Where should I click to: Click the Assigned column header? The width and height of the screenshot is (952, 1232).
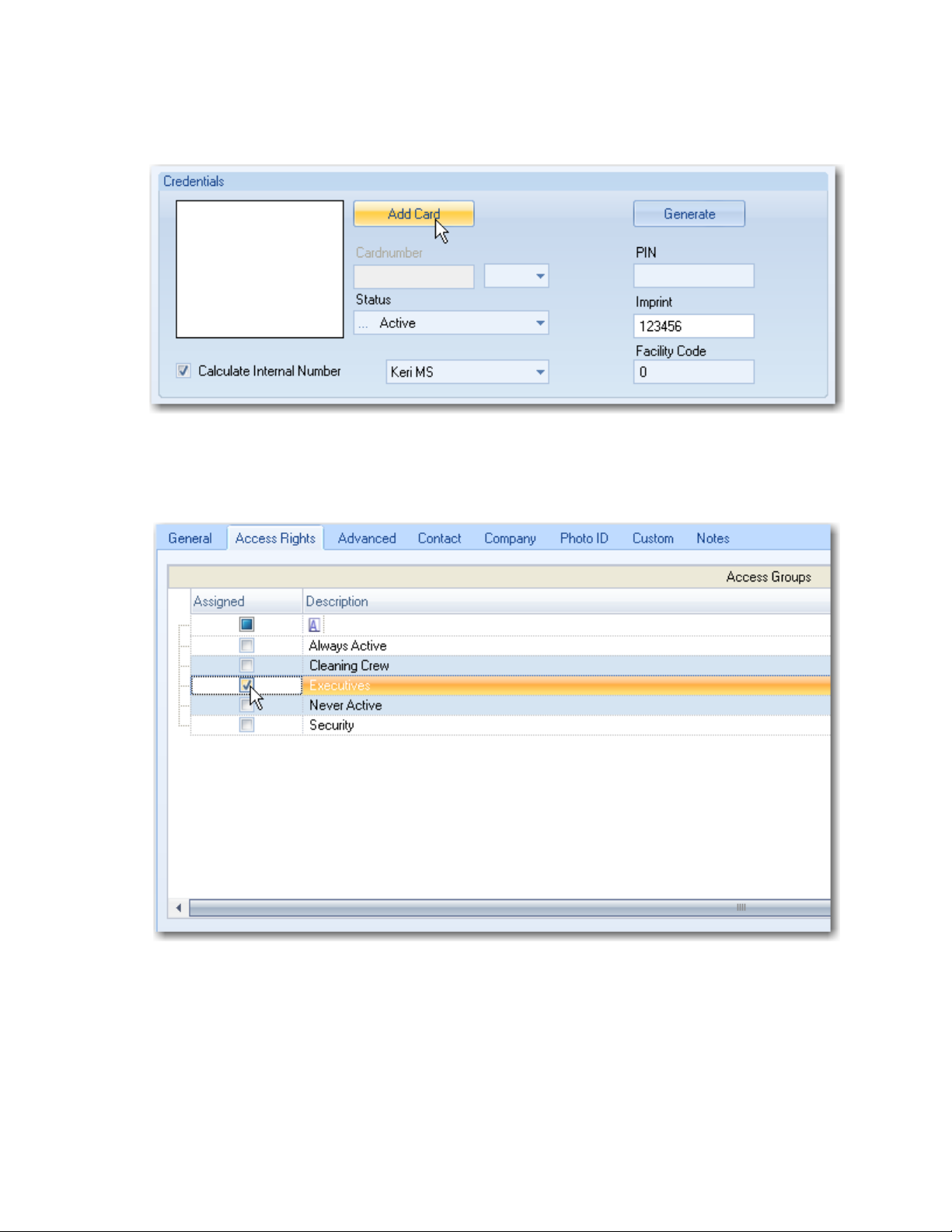tap(246, 601)
